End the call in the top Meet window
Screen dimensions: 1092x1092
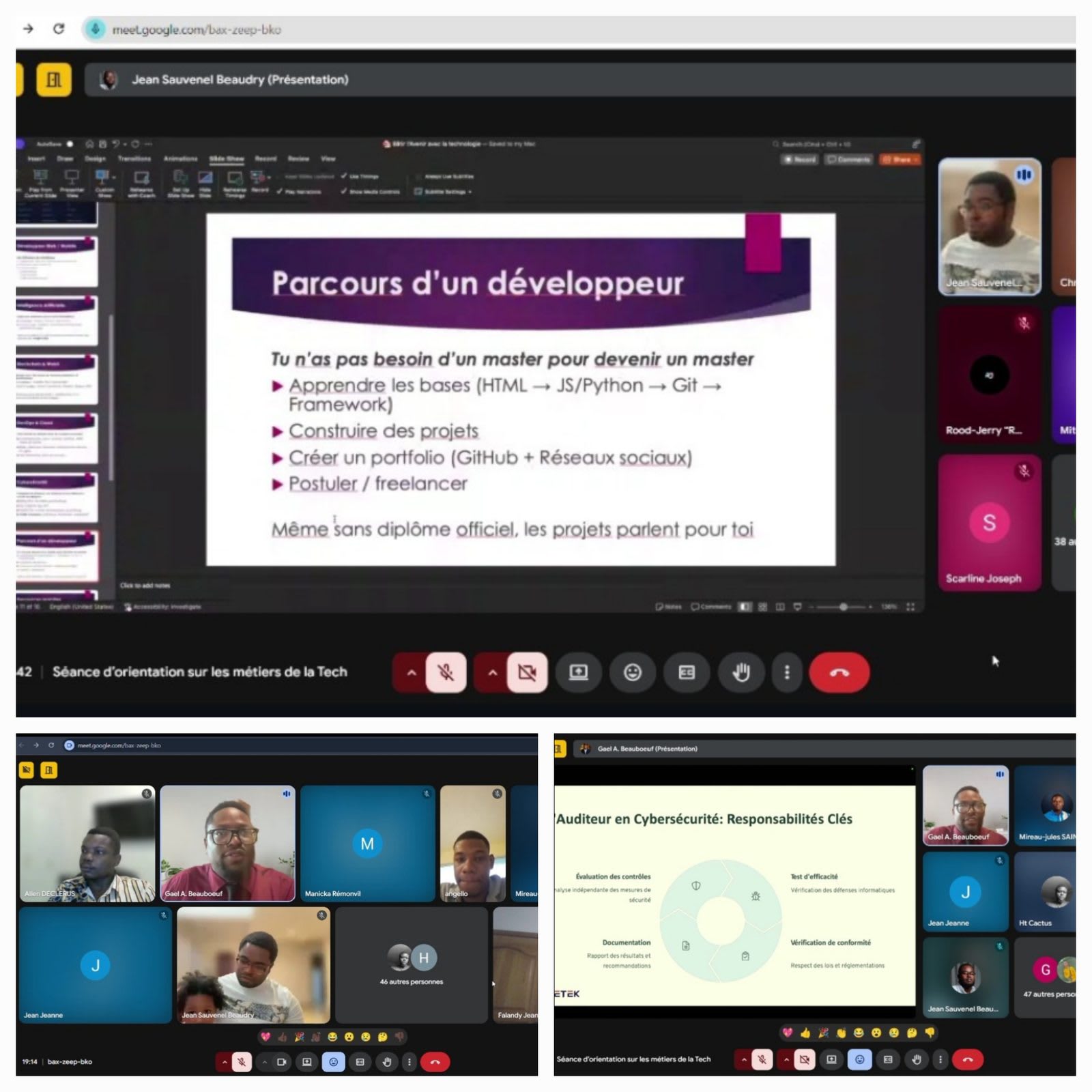[839, 673]
